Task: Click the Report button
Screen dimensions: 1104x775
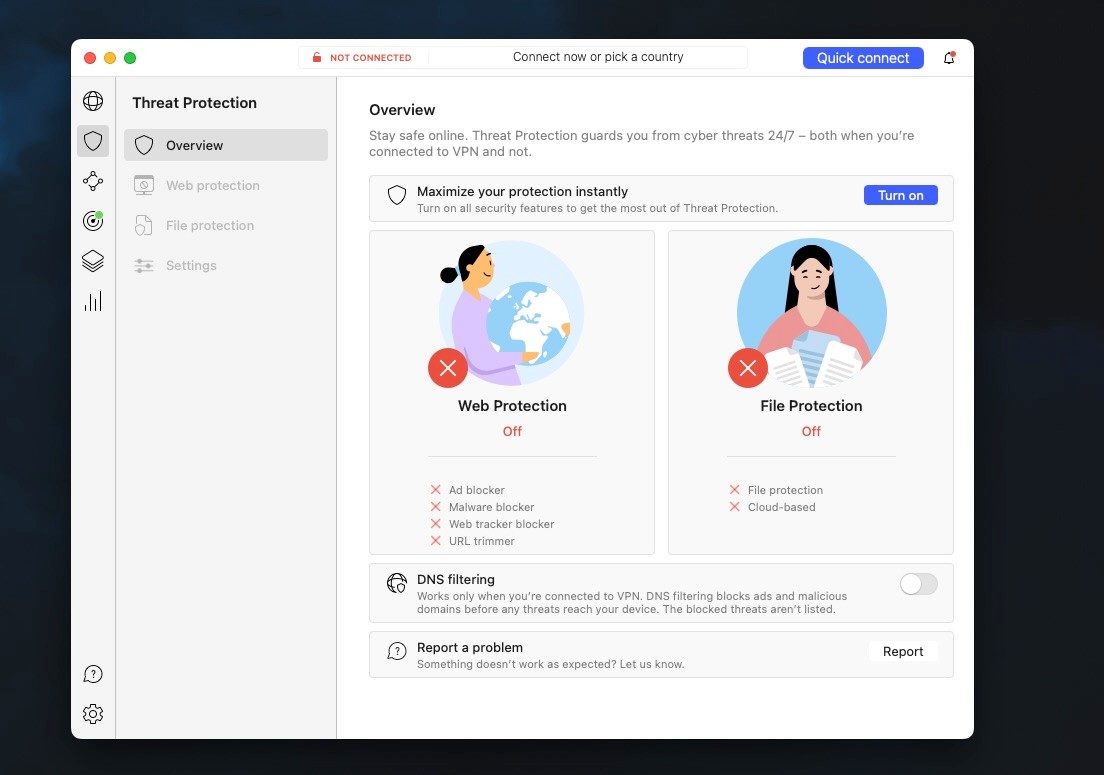Action: click(x=903, y=651)
